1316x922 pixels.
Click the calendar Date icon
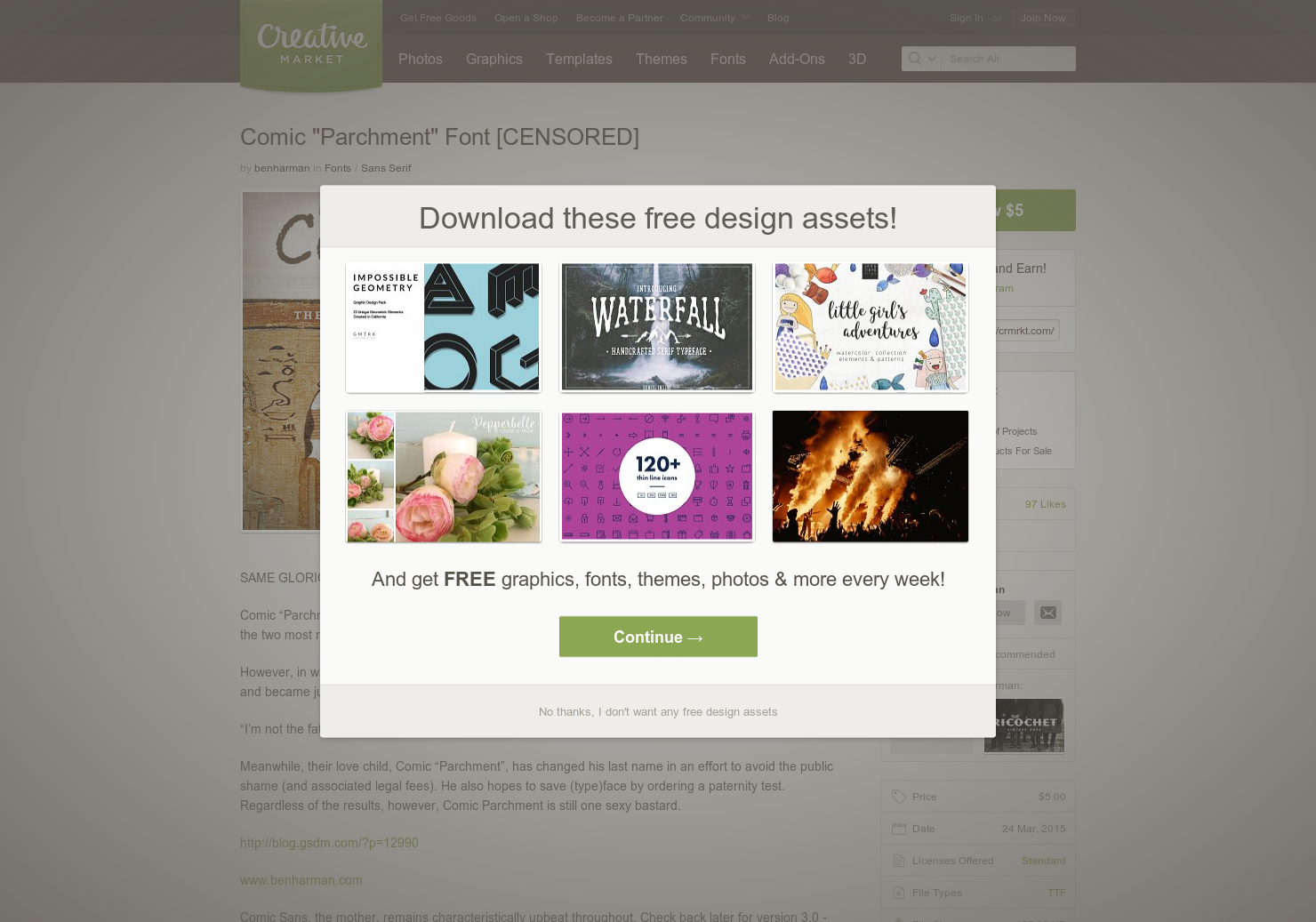(x=899, y=829)
